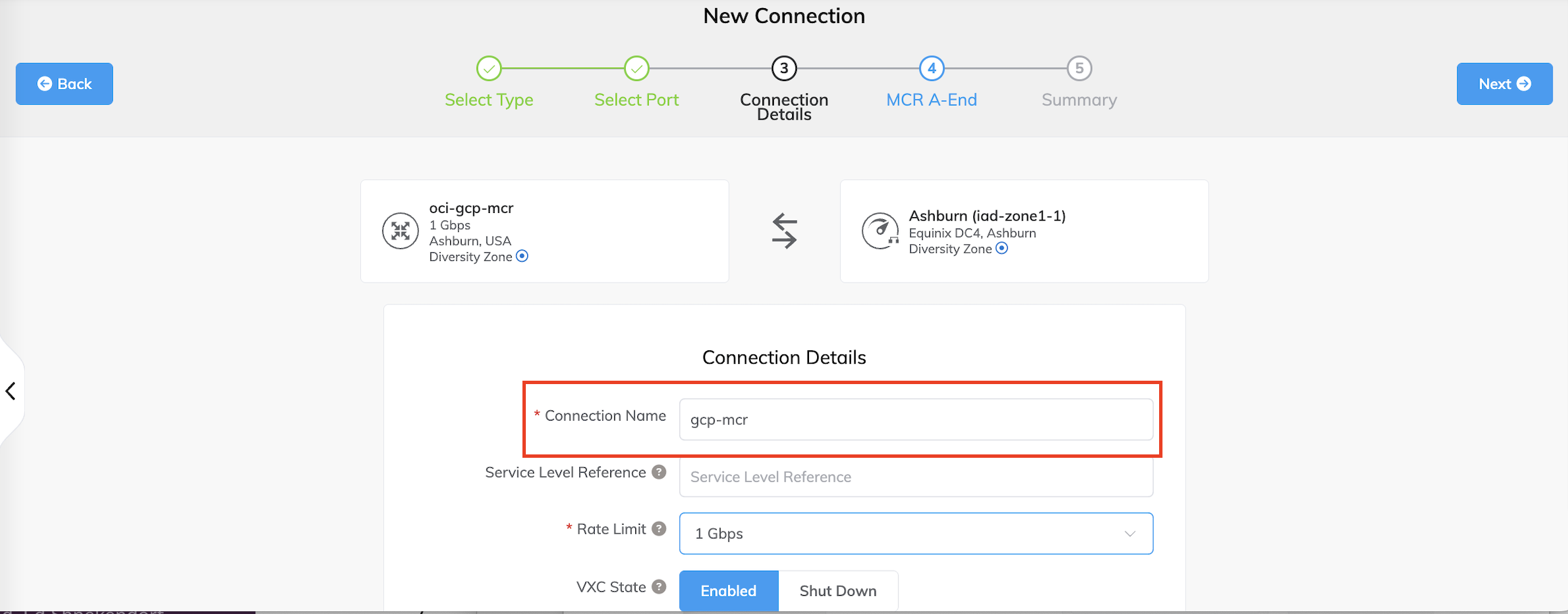
Task: Click the Back button
Action: [64, 84]
